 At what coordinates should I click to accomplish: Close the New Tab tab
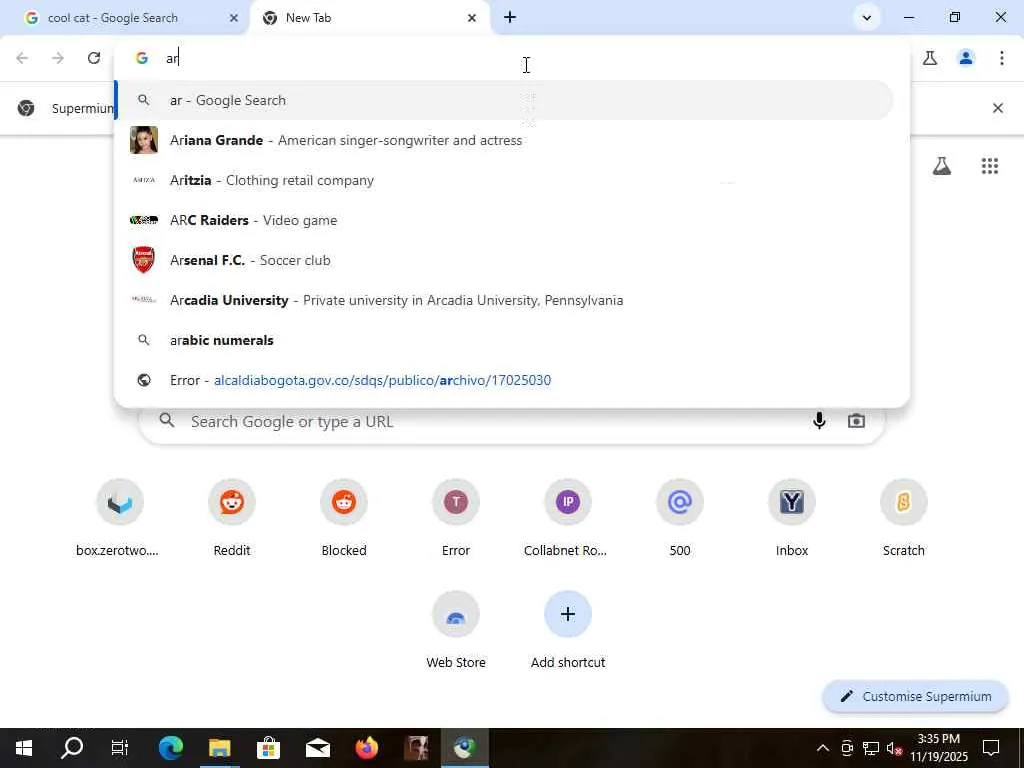click(x=472, y=18)
